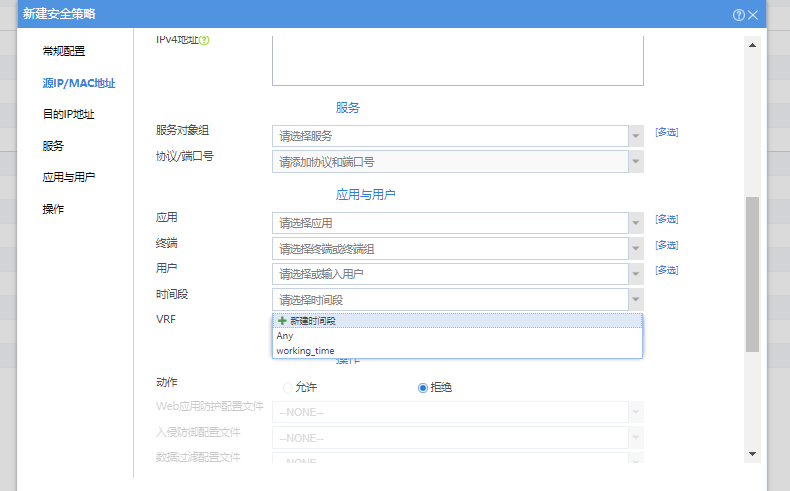The height and width of the screenshot is (491, 790).
Task: Close the 新建安全策略 dialog
Action: pyautogui.click(x=780, y=15)
